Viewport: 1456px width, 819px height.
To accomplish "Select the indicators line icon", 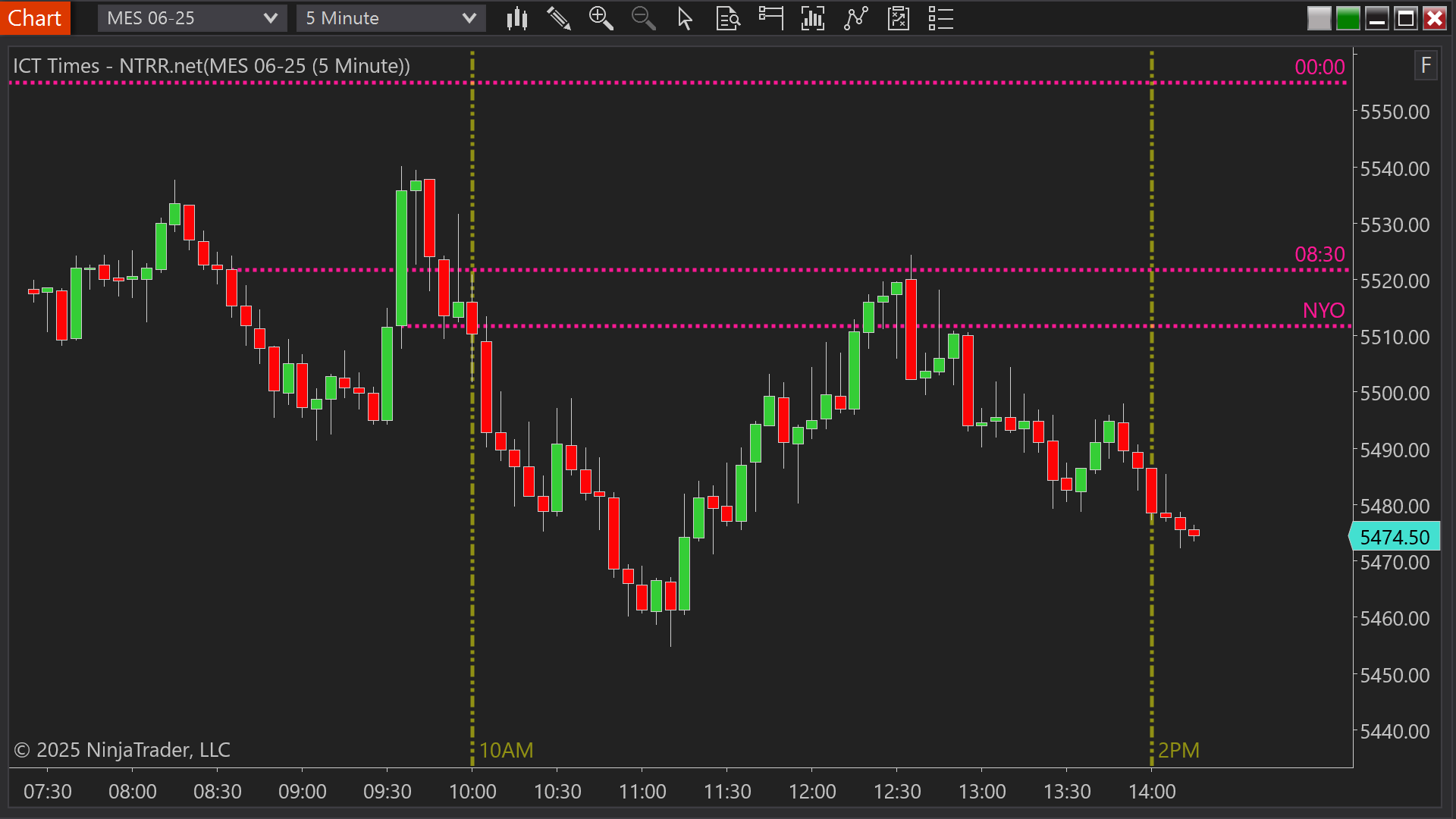I will click(x=855, y=18).
